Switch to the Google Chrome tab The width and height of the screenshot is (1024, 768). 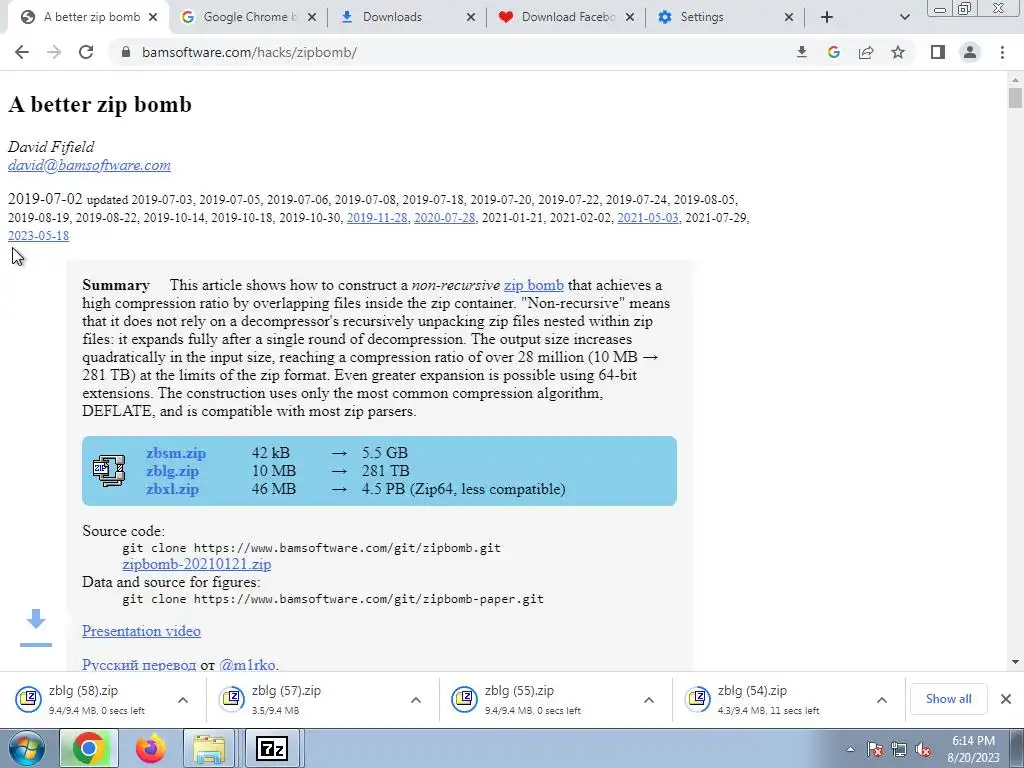coord(248,17)
